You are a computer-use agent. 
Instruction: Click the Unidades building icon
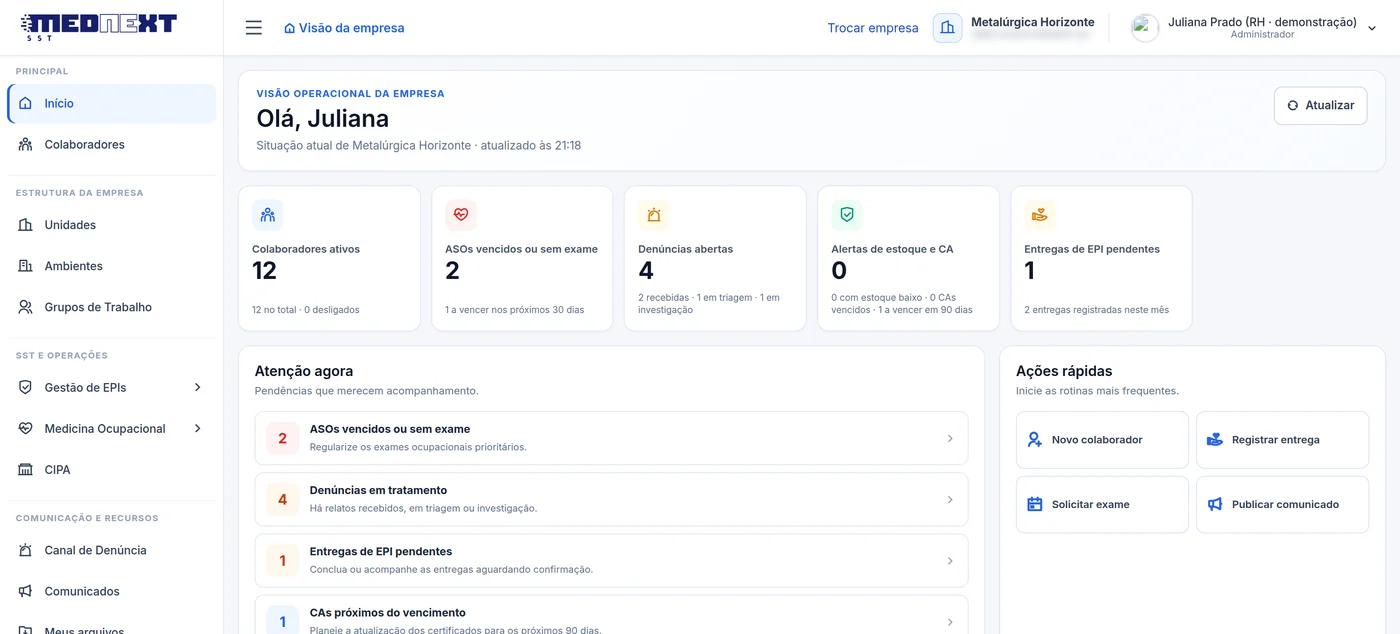tap(26, 225)
